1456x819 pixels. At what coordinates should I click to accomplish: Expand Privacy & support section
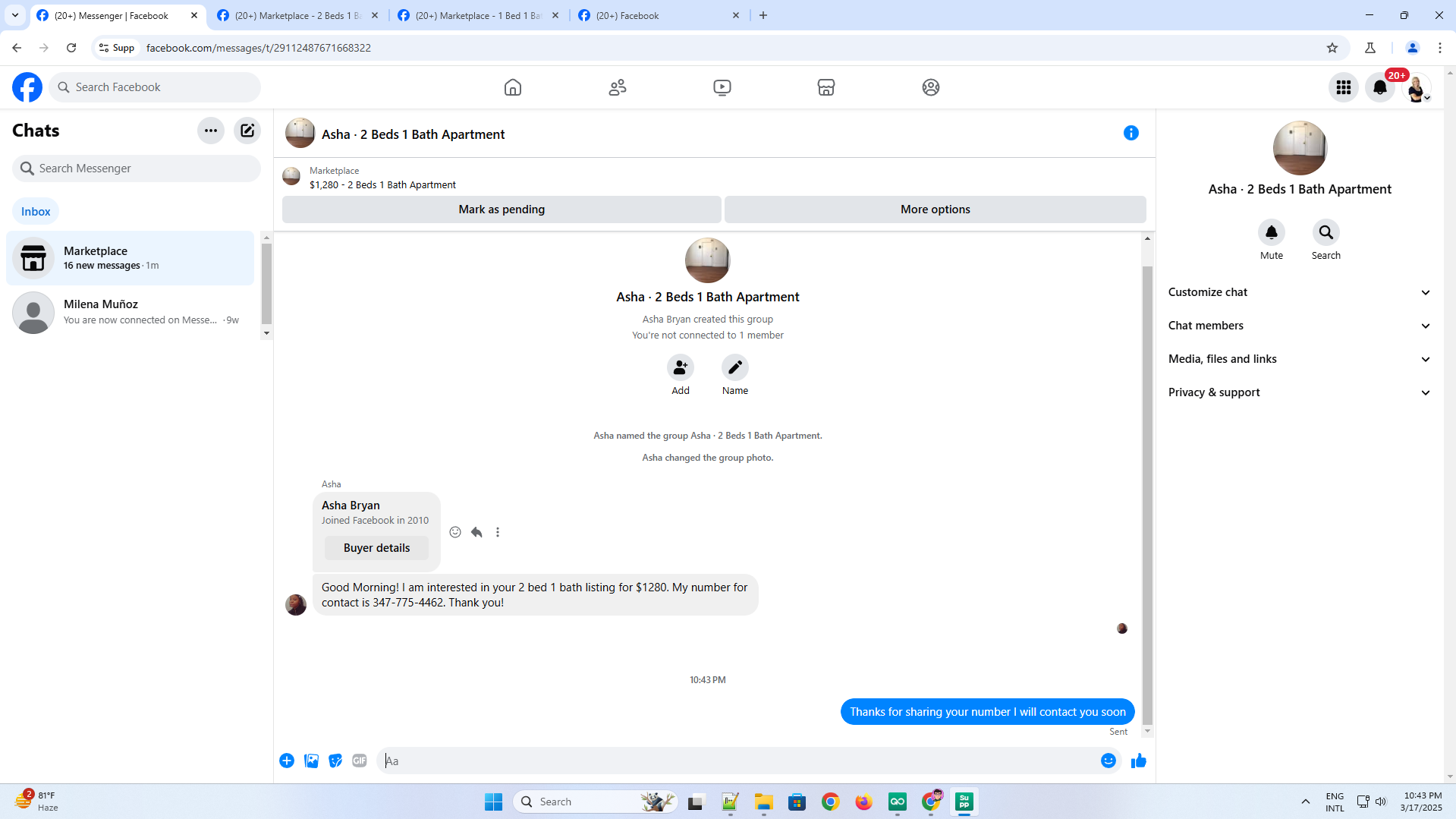1300,392
